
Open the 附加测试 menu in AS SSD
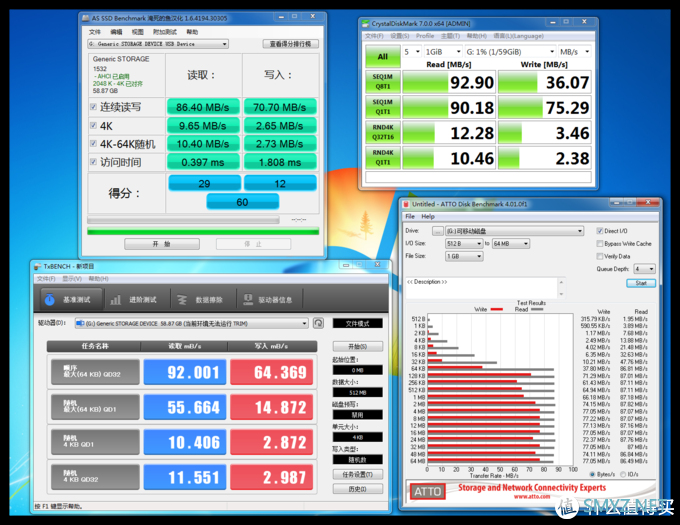pos(165,32)
